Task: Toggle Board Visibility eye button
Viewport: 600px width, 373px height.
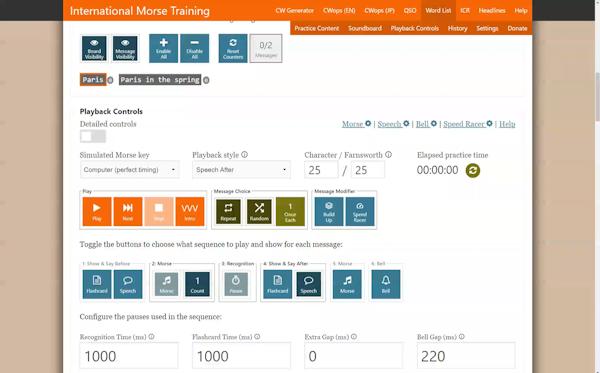Action: (94, 48)
